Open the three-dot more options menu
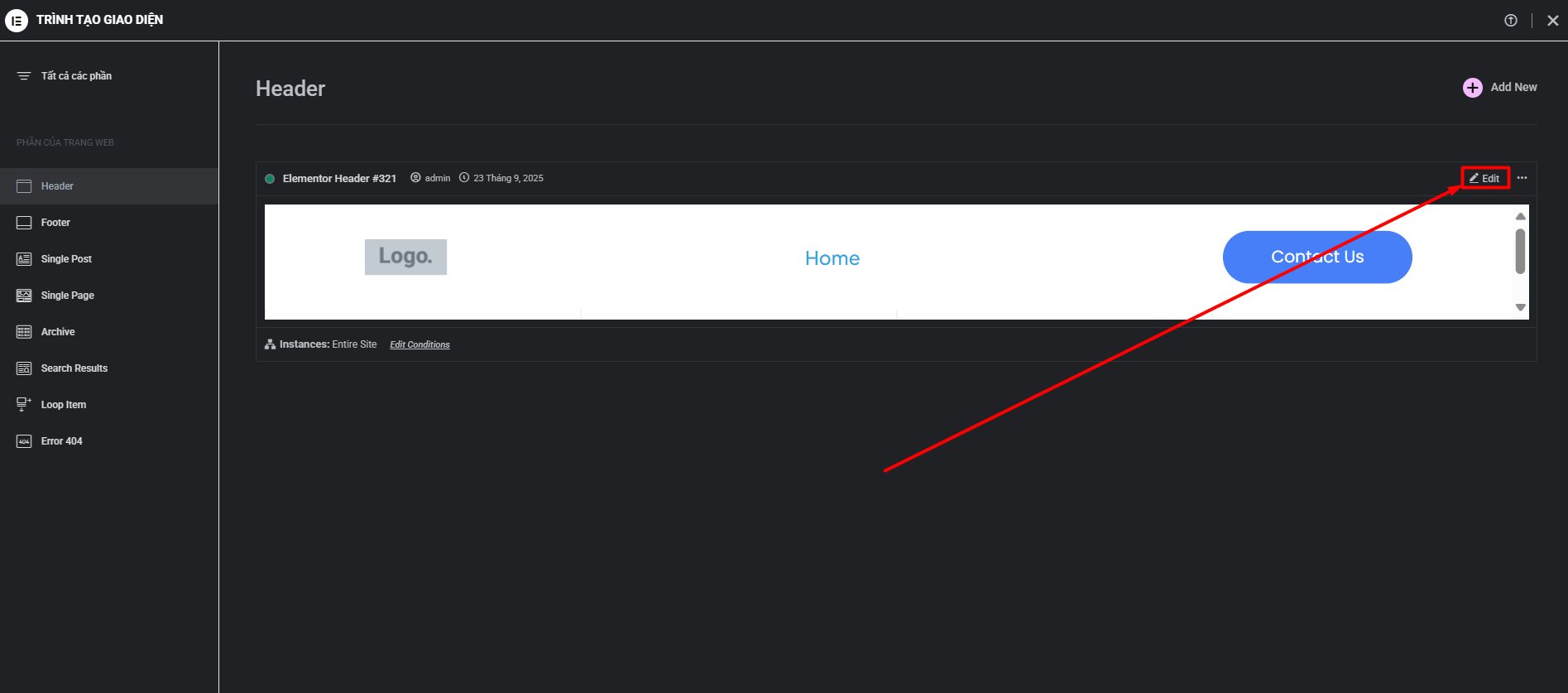Screen dimensions: 1568x693 [1522, 178]
